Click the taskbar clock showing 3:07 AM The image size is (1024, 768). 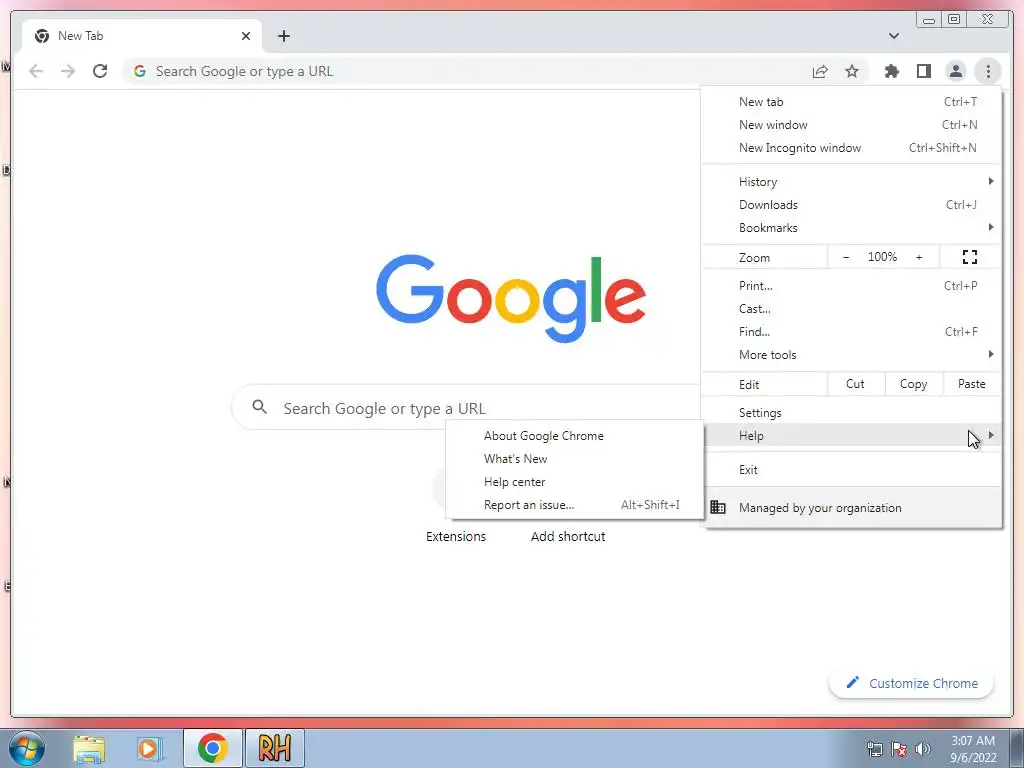click(x=972, y=749)
